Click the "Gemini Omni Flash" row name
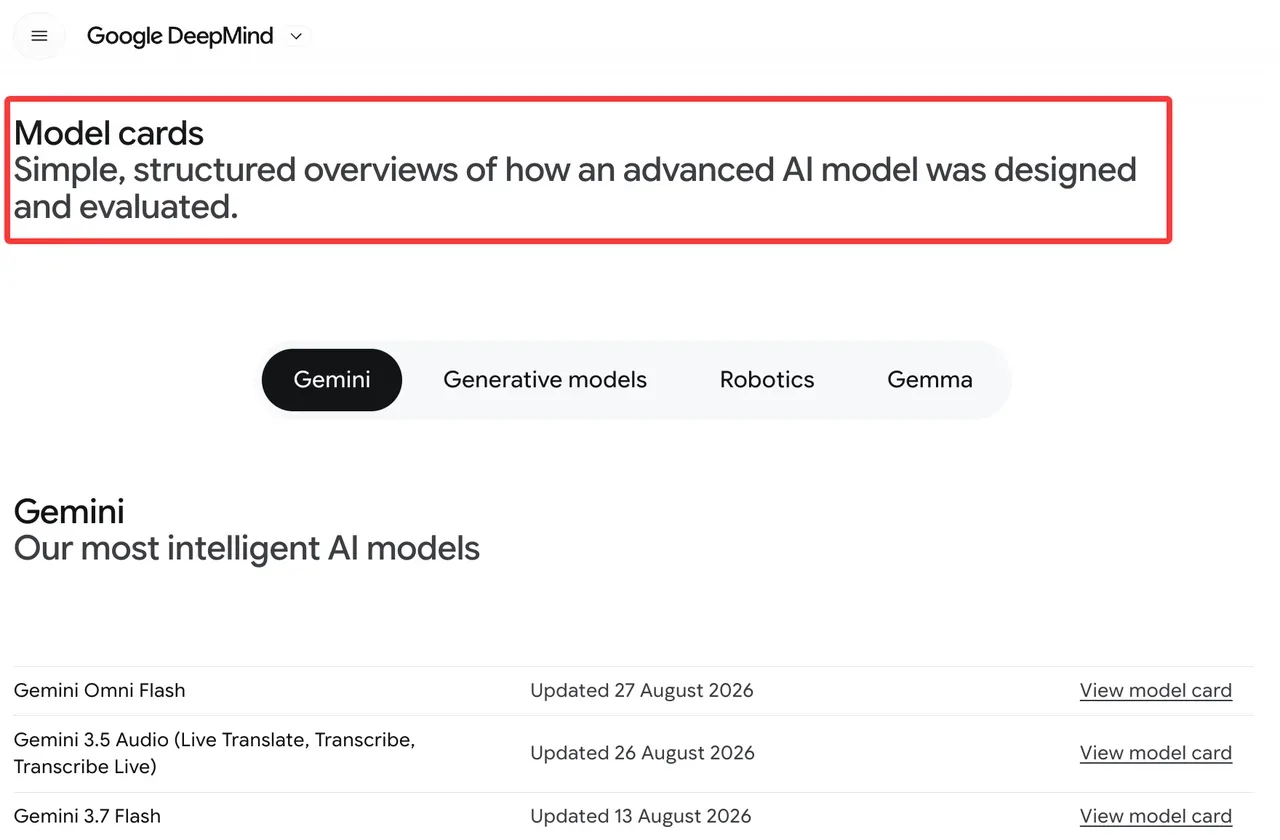 pos(100,691)
